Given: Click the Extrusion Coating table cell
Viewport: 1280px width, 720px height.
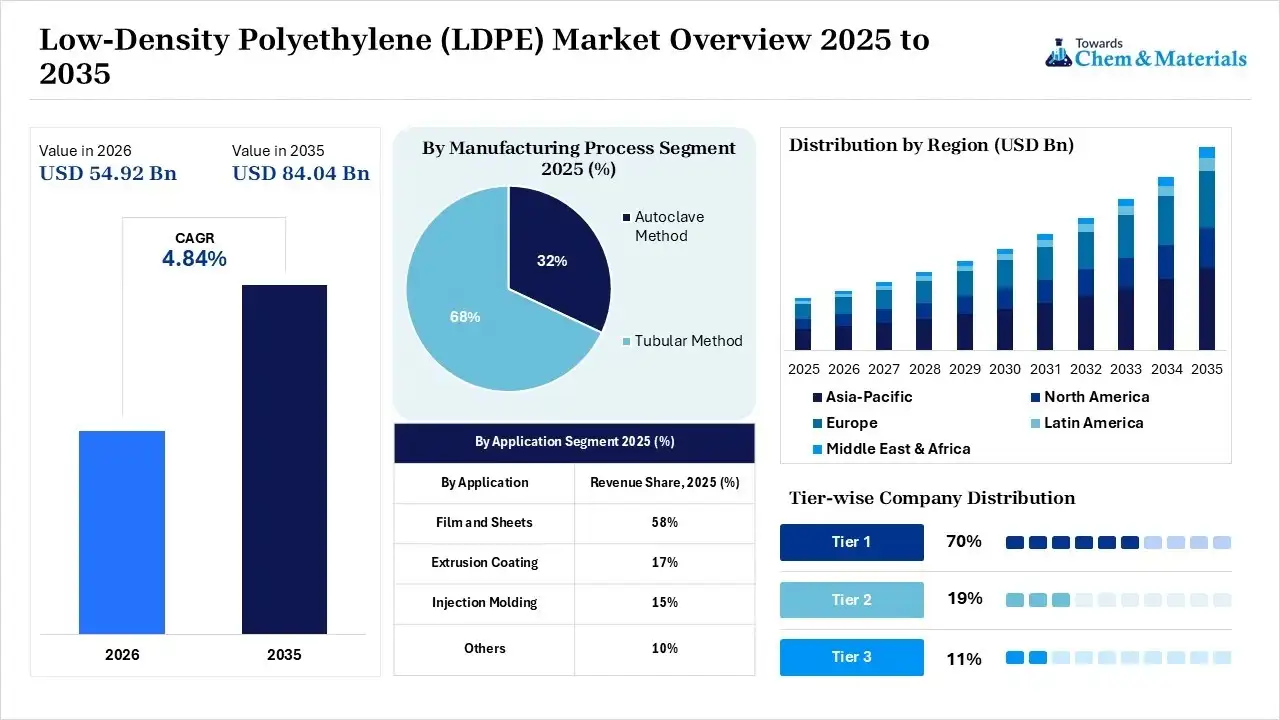Looking at the screenshot, I should (x=484, y=563).
